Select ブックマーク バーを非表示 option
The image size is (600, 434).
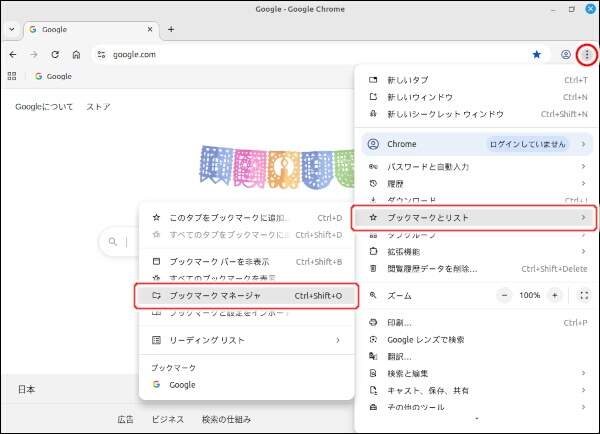(247, 262)
